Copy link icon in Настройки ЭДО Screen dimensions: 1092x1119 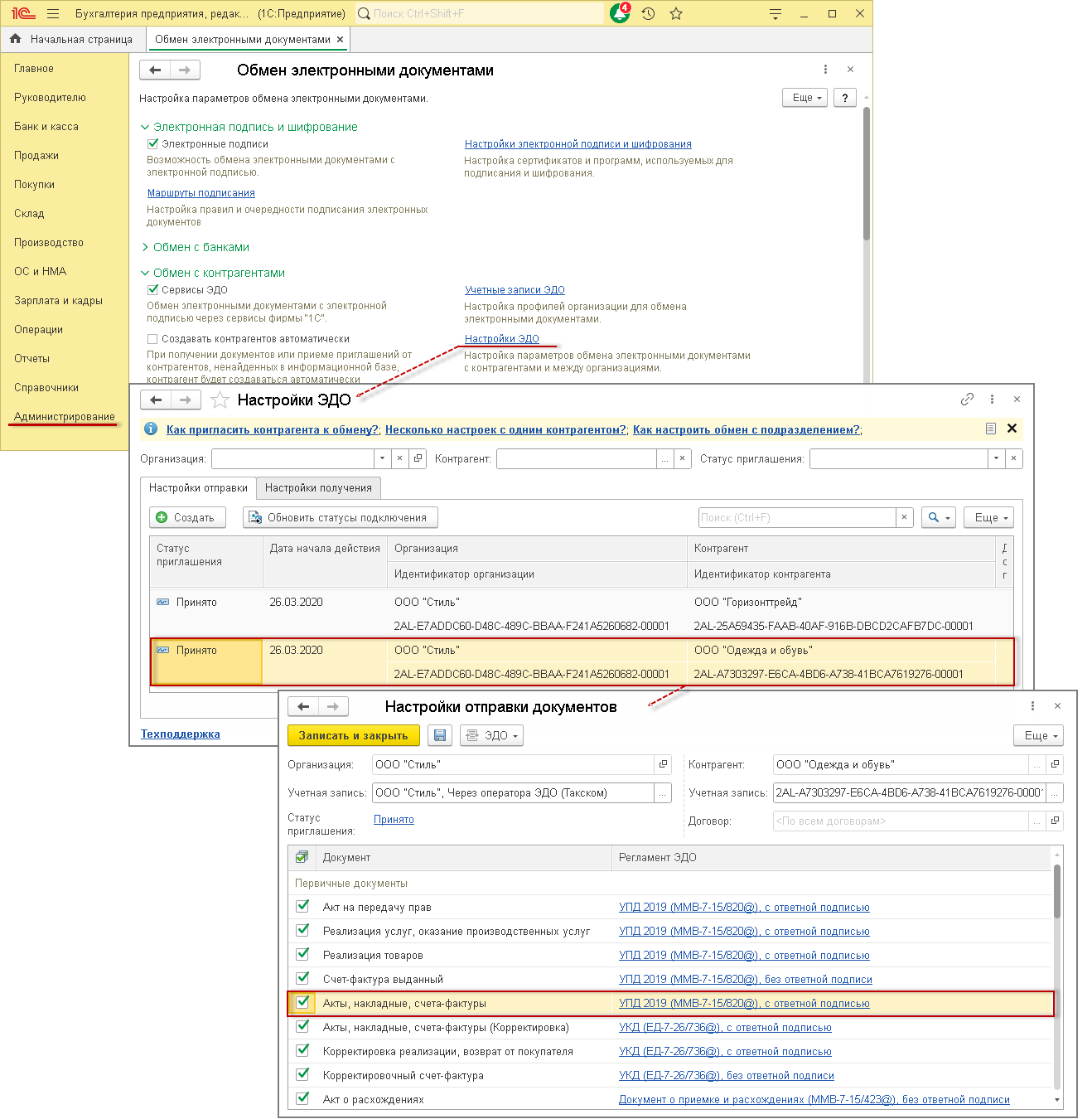[x=967, y=400]
